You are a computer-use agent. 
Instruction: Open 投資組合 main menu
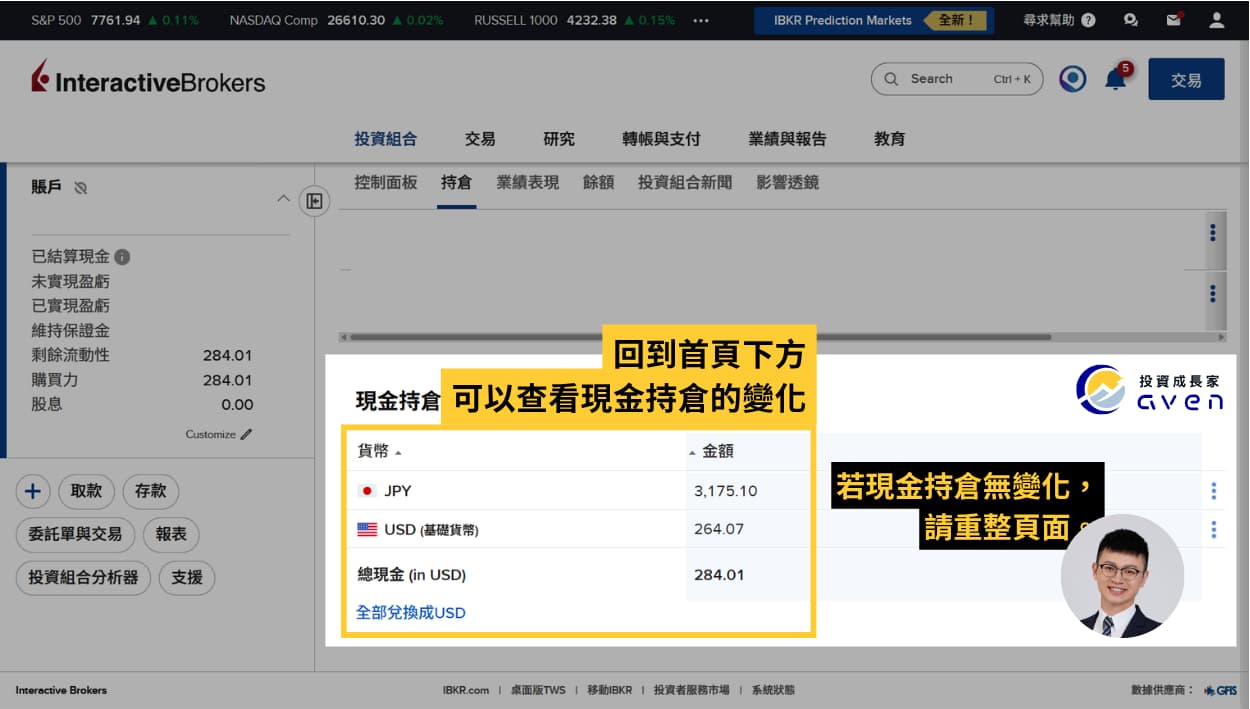coord(385,139)
